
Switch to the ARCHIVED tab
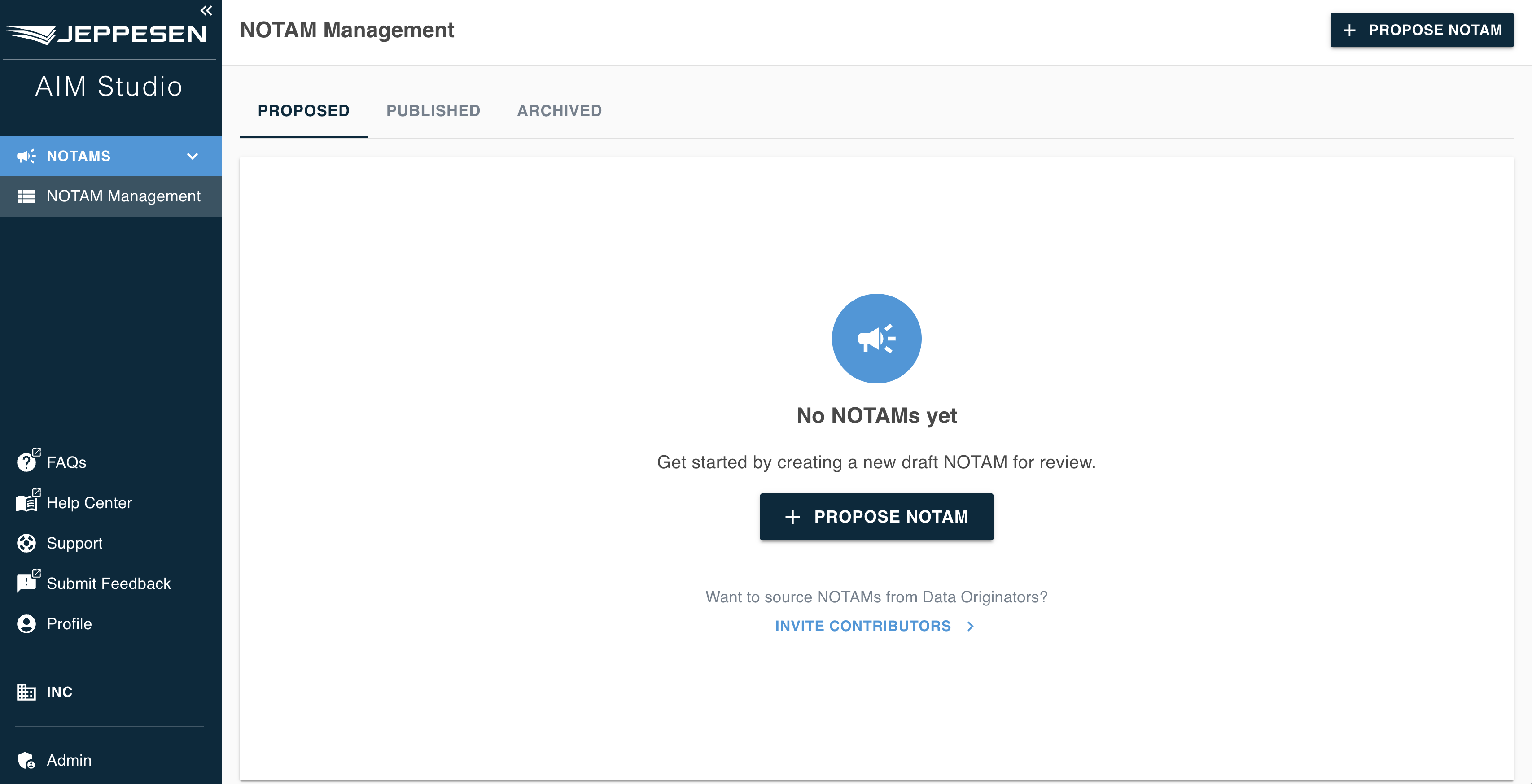coord(559,111)
